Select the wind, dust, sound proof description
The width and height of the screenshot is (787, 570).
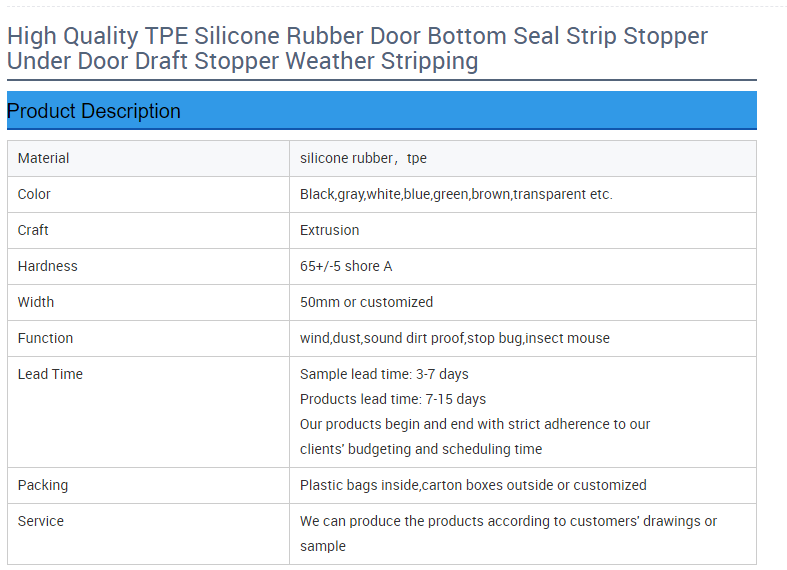pos(454,338)
